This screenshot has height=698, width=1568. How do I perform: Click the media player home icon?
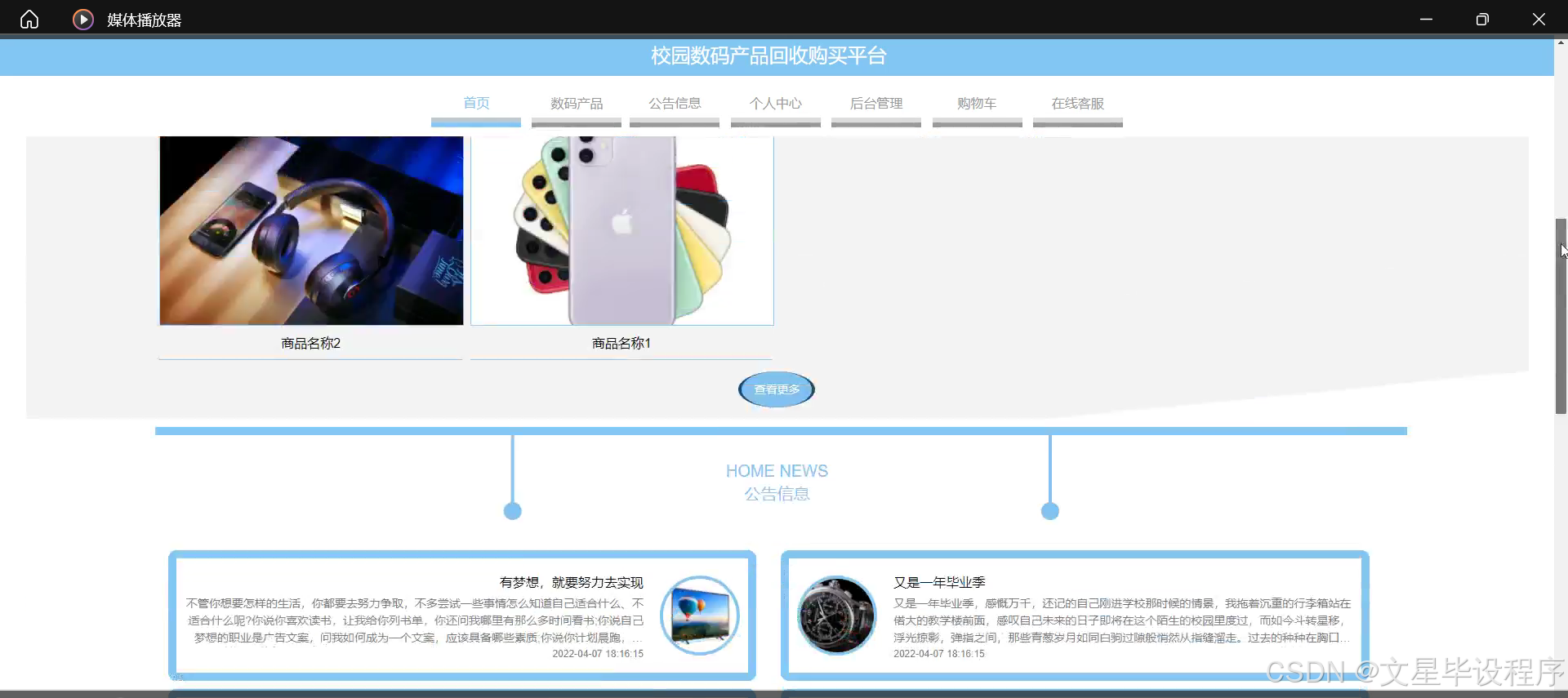tap(29, 20)
